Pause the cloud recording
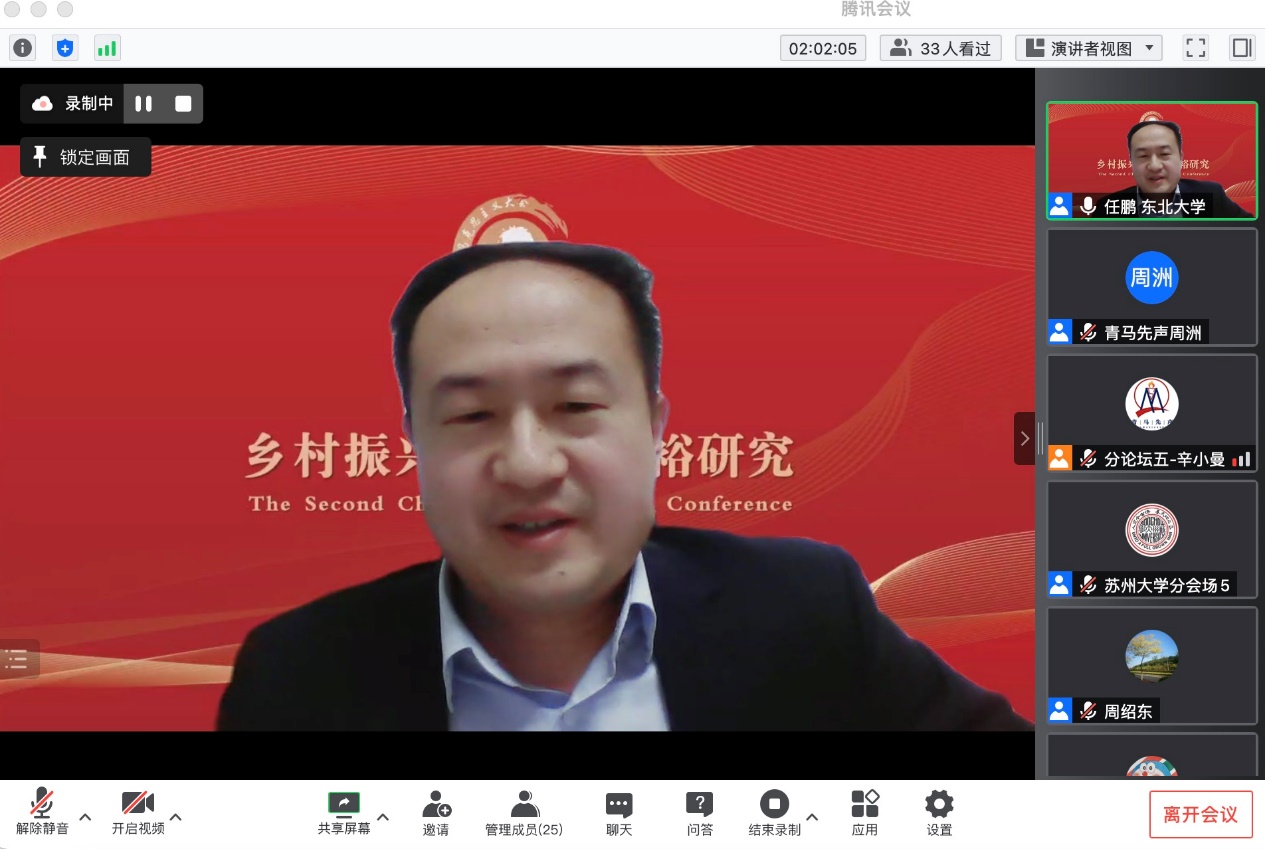The width and height of the screenshot is (1265, 849). click(144, 104)
